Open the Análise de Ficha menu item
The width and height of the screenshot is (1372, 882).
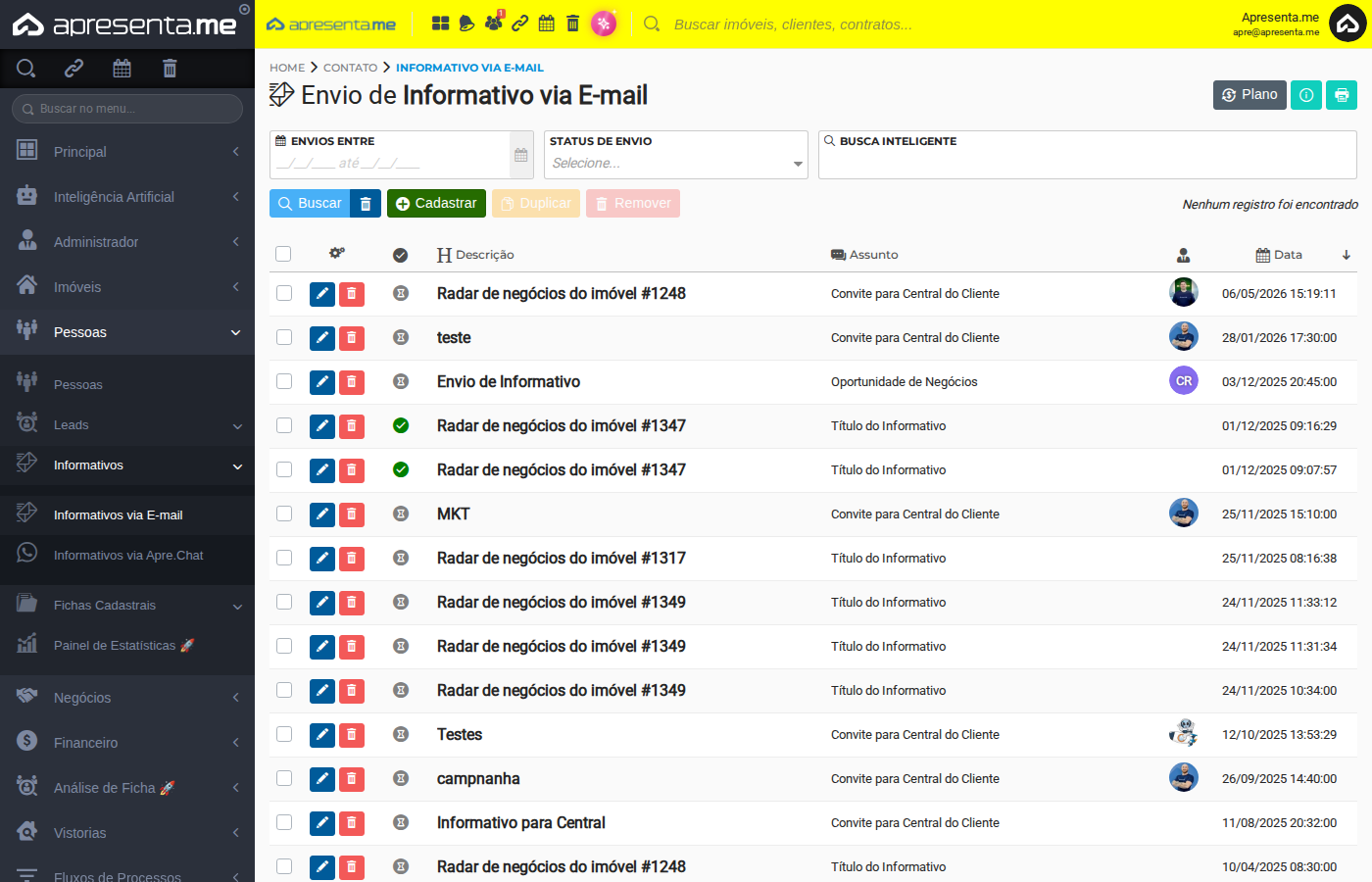point(127,788)
